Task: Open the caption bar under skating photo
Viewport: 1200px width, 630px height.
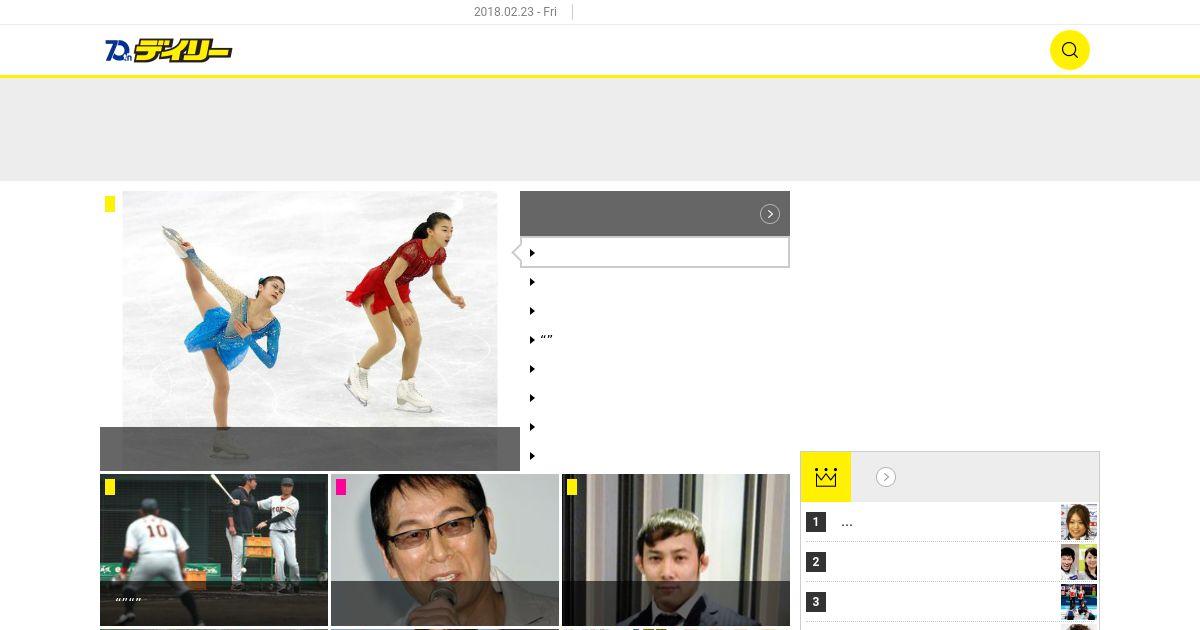Action: 310,449
